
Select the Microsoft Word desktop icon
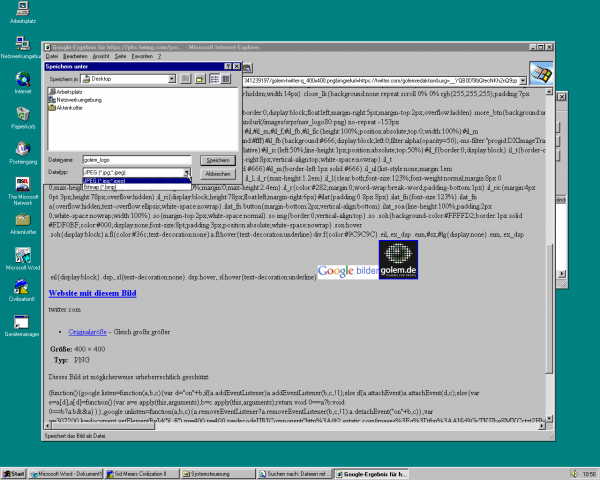point(23,259)
